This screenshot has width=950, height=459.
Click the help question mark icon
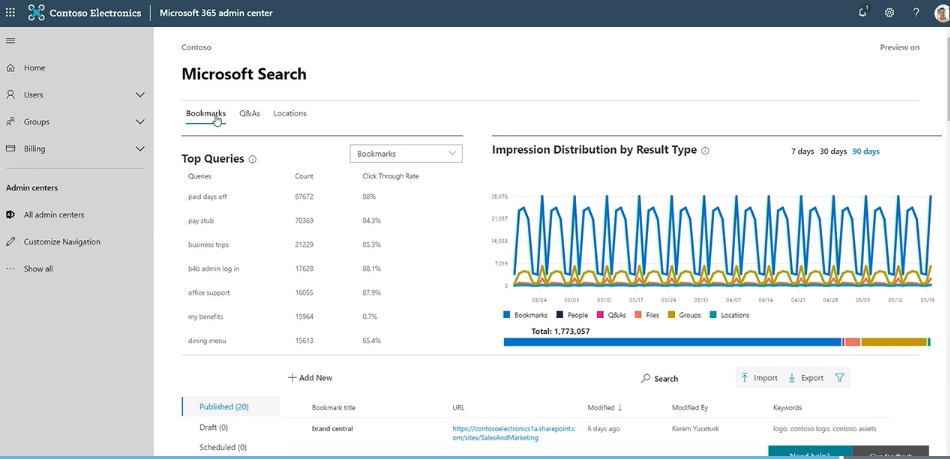tap(916, 13)
